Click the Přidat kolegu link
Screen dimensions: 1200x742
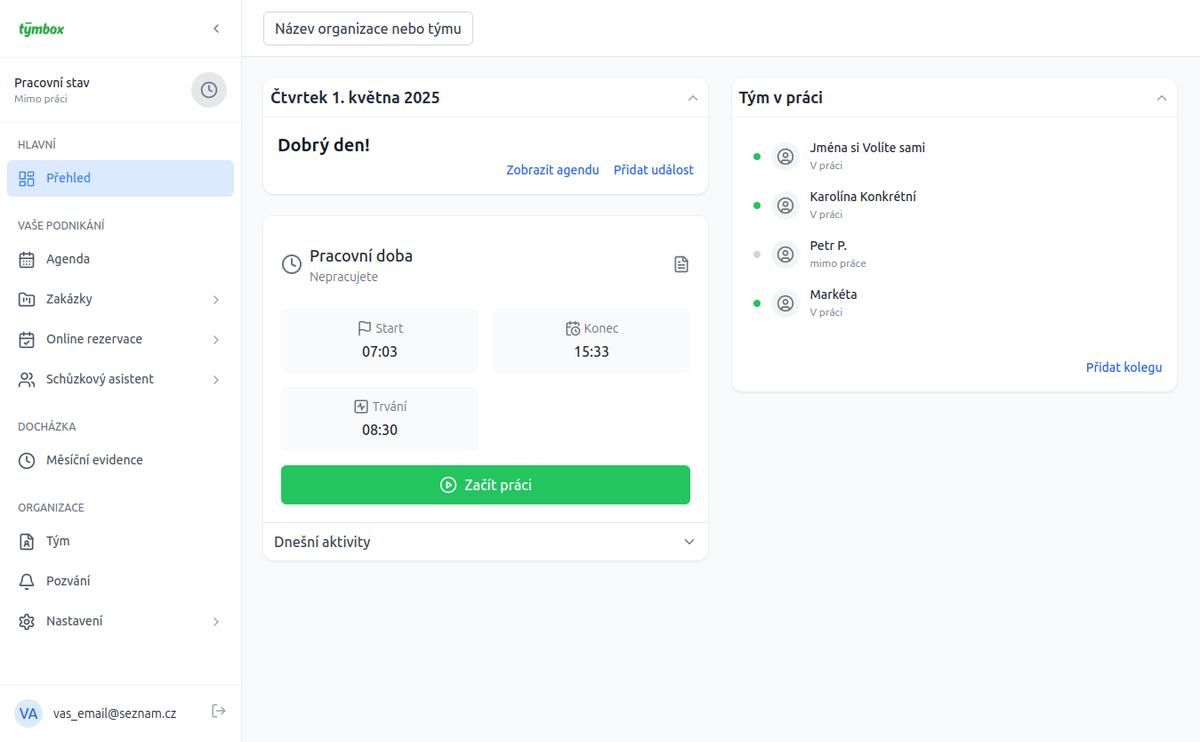(x=1124, y=367)
